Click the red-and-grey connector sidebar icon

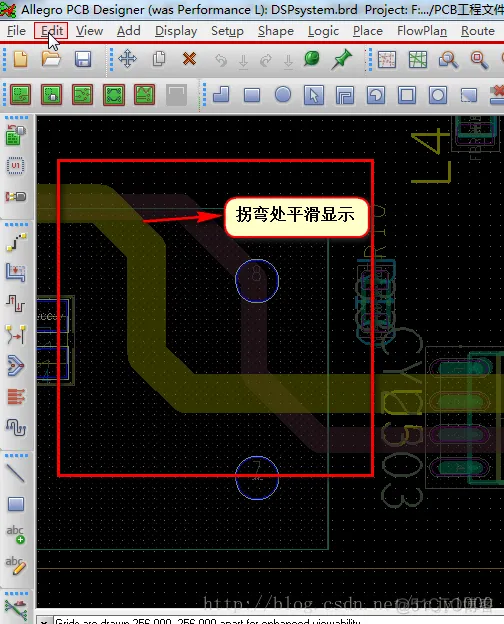pyautogui.click(x=16, y=197)
